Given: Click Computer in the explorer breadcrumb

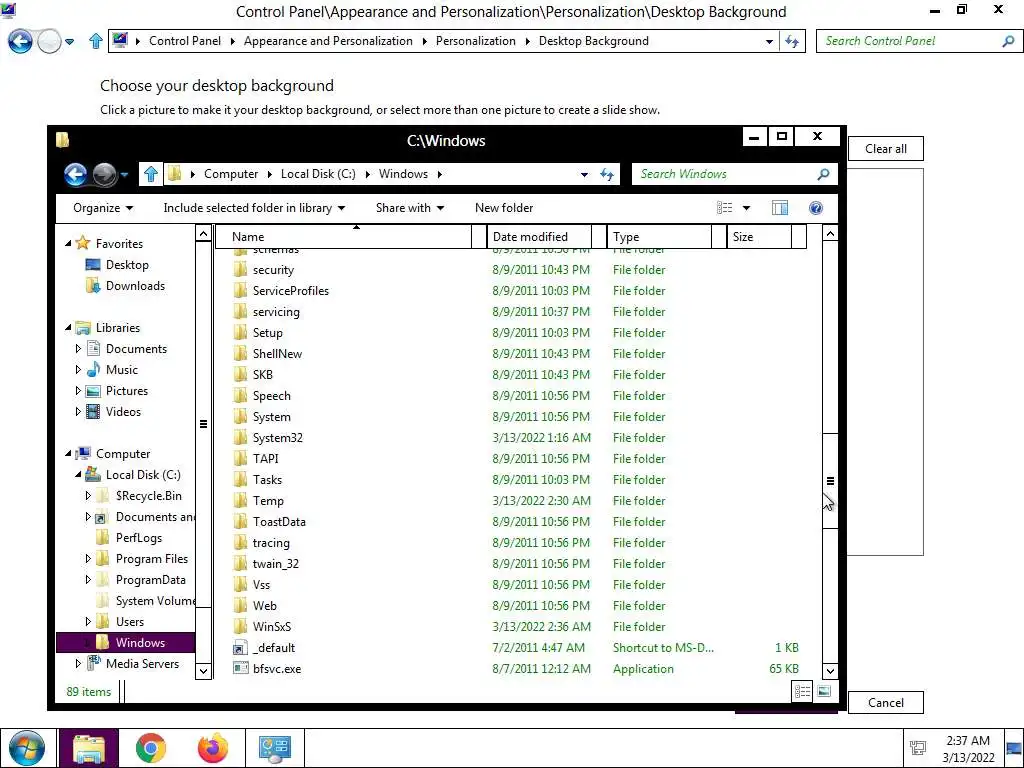Looking at the screenshot, I should 231,174.
